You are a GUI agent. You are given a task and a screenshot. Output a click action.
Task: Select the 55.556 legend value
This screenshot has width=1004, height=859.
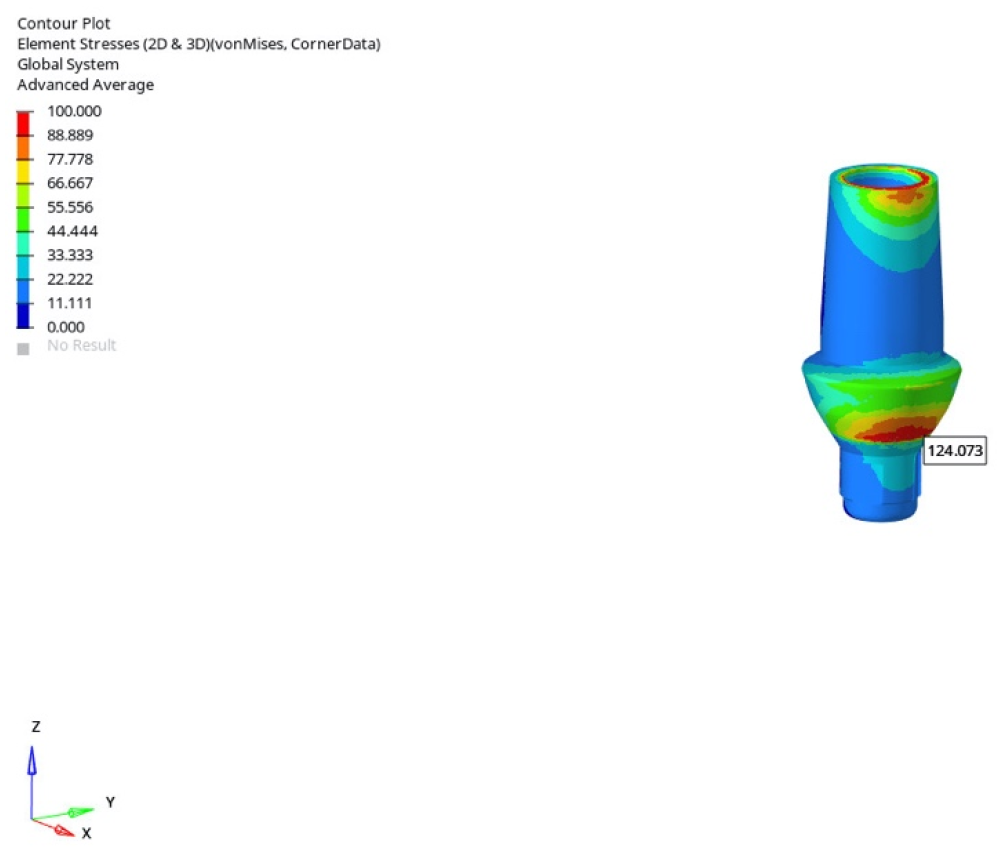coord(70,207)
